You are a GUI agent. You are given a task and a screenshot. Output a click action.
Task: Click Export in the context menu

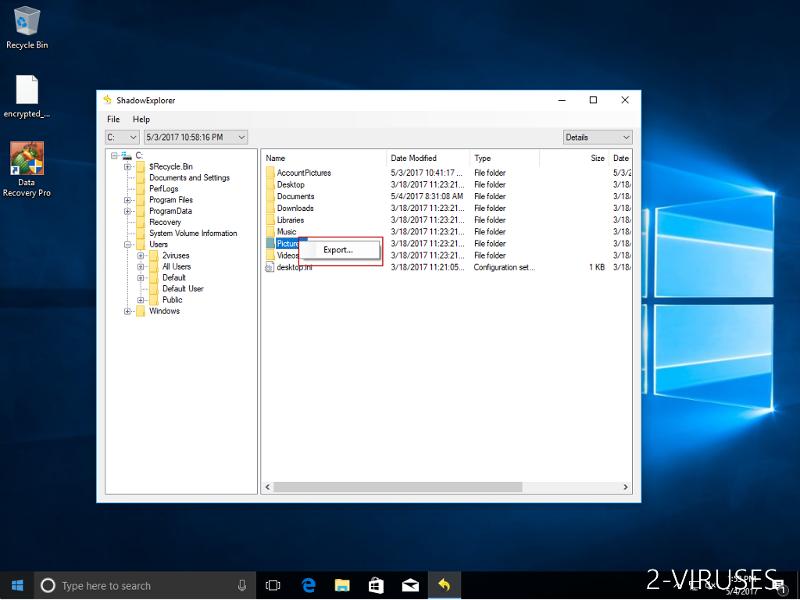(338, 250)
